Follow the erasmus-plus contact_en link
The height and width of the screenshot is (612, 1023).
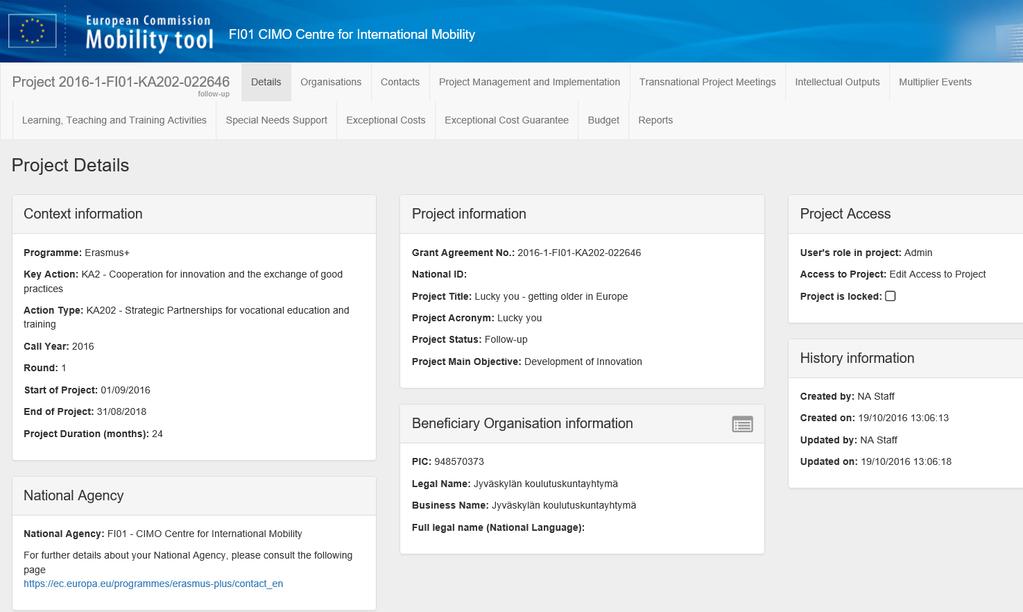[x=153, y=584]
